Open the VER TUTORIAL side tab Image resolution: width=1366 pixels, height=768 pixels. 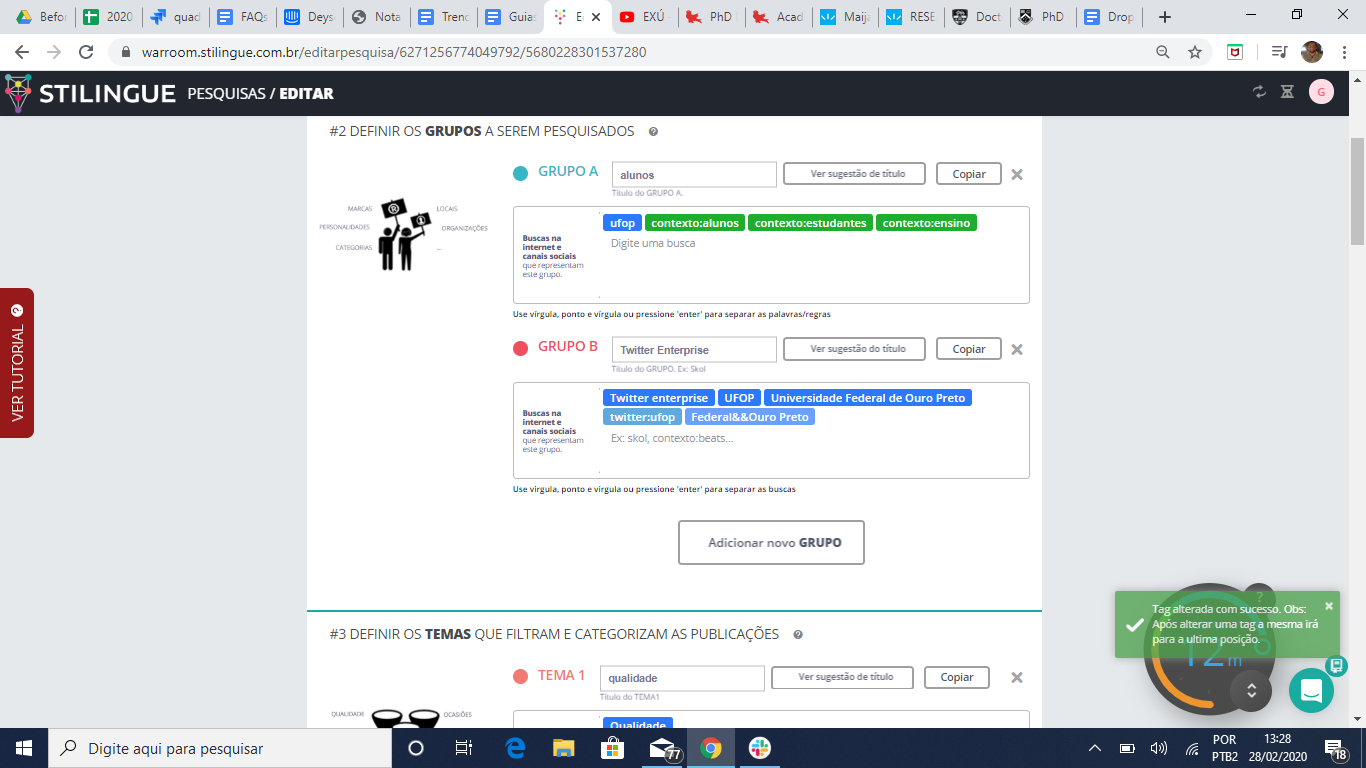17,362
